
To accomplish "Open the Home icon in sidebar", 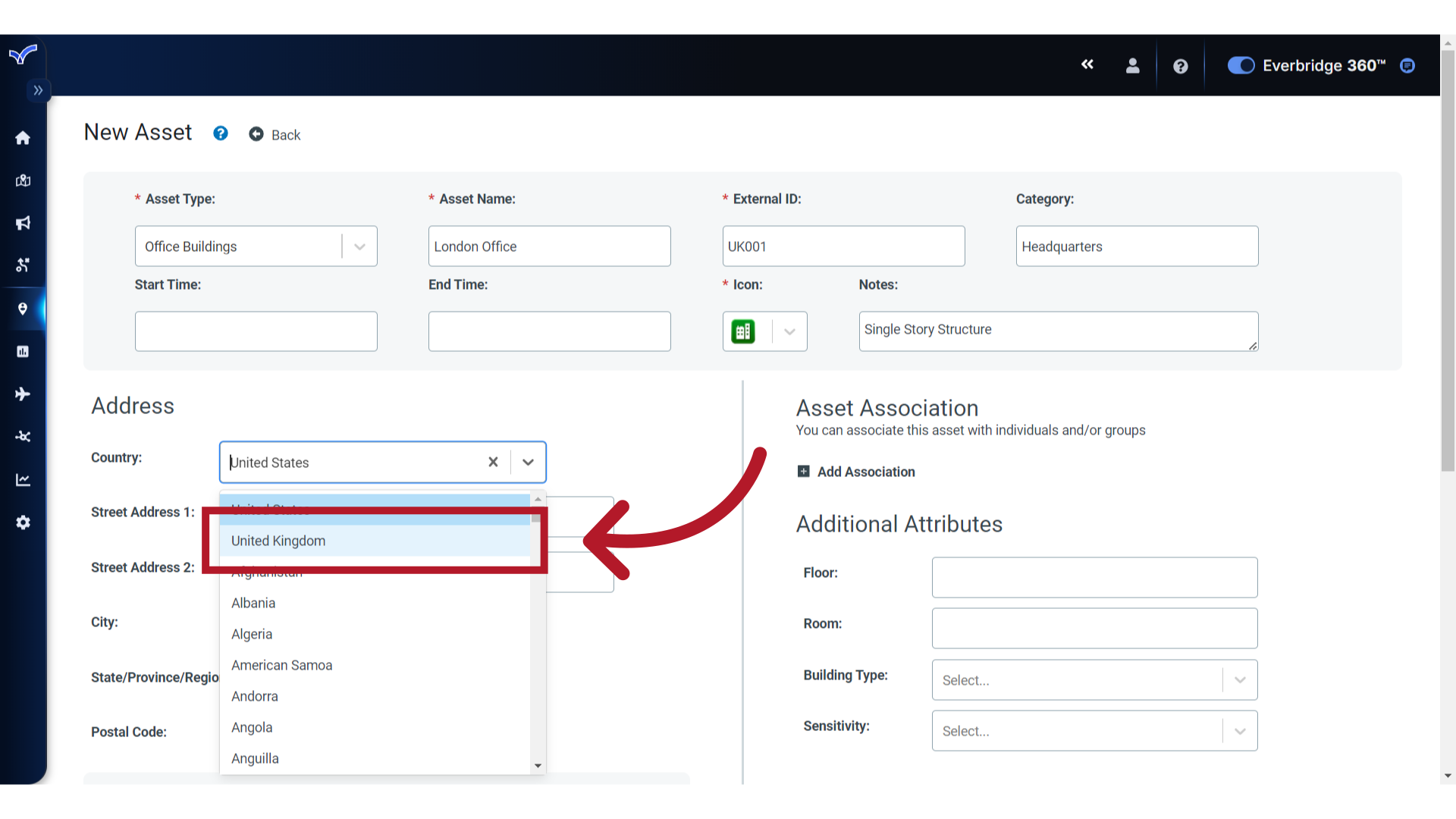I will [23, 138].
